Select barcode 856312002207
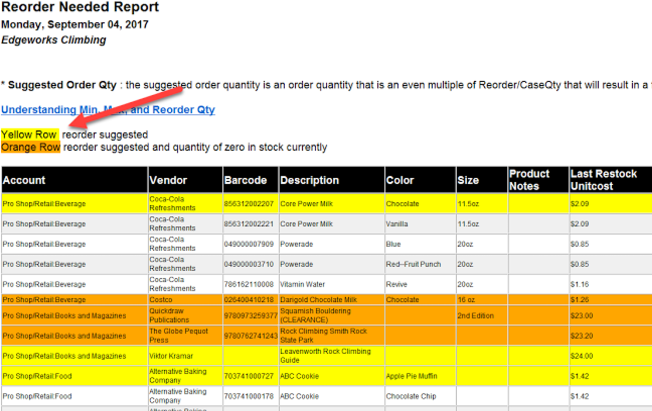This screenshot has height=411, width=652. pos(249,204)
